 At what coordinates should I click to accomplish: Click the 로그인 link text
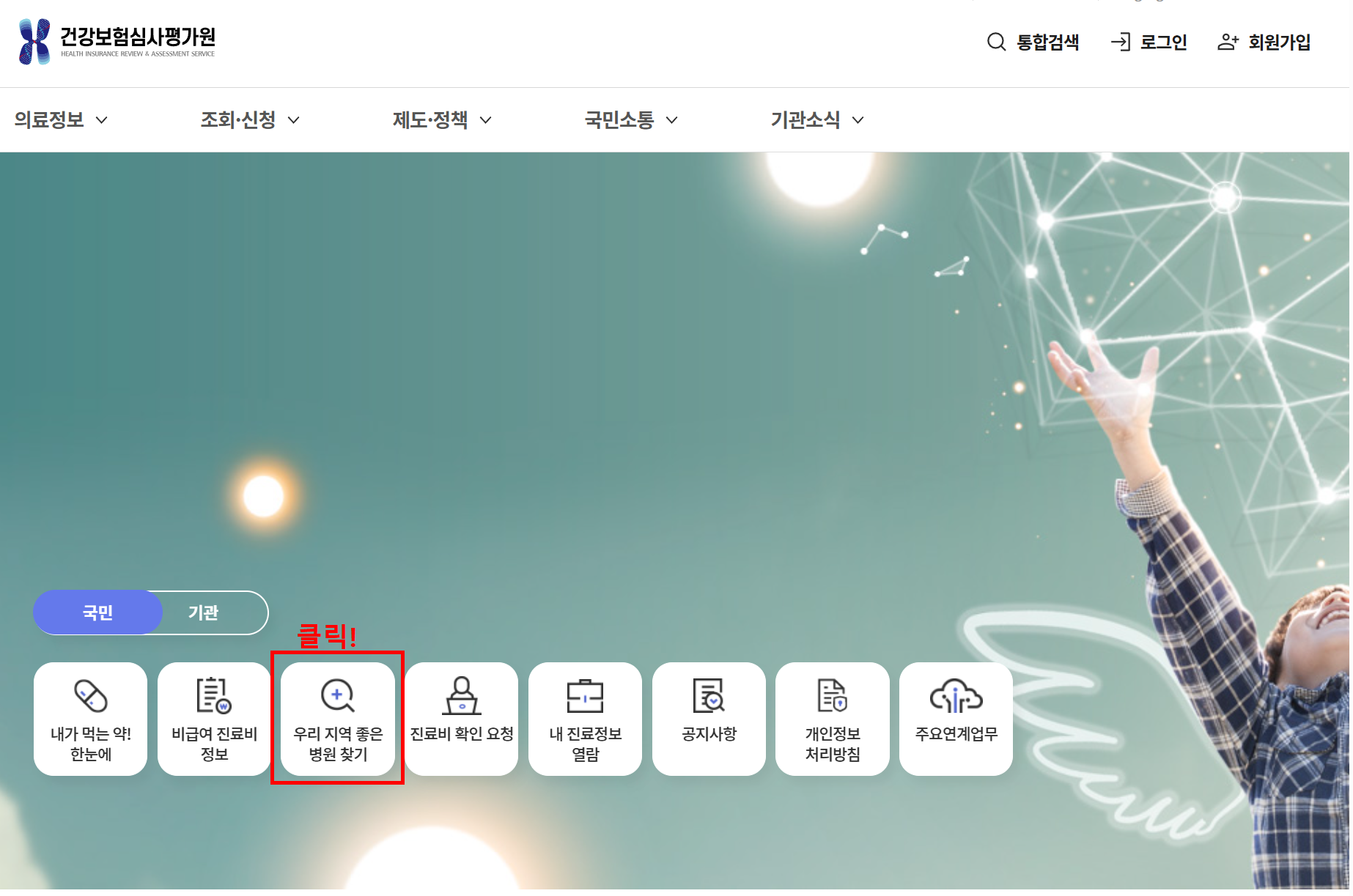point(1164,42)
